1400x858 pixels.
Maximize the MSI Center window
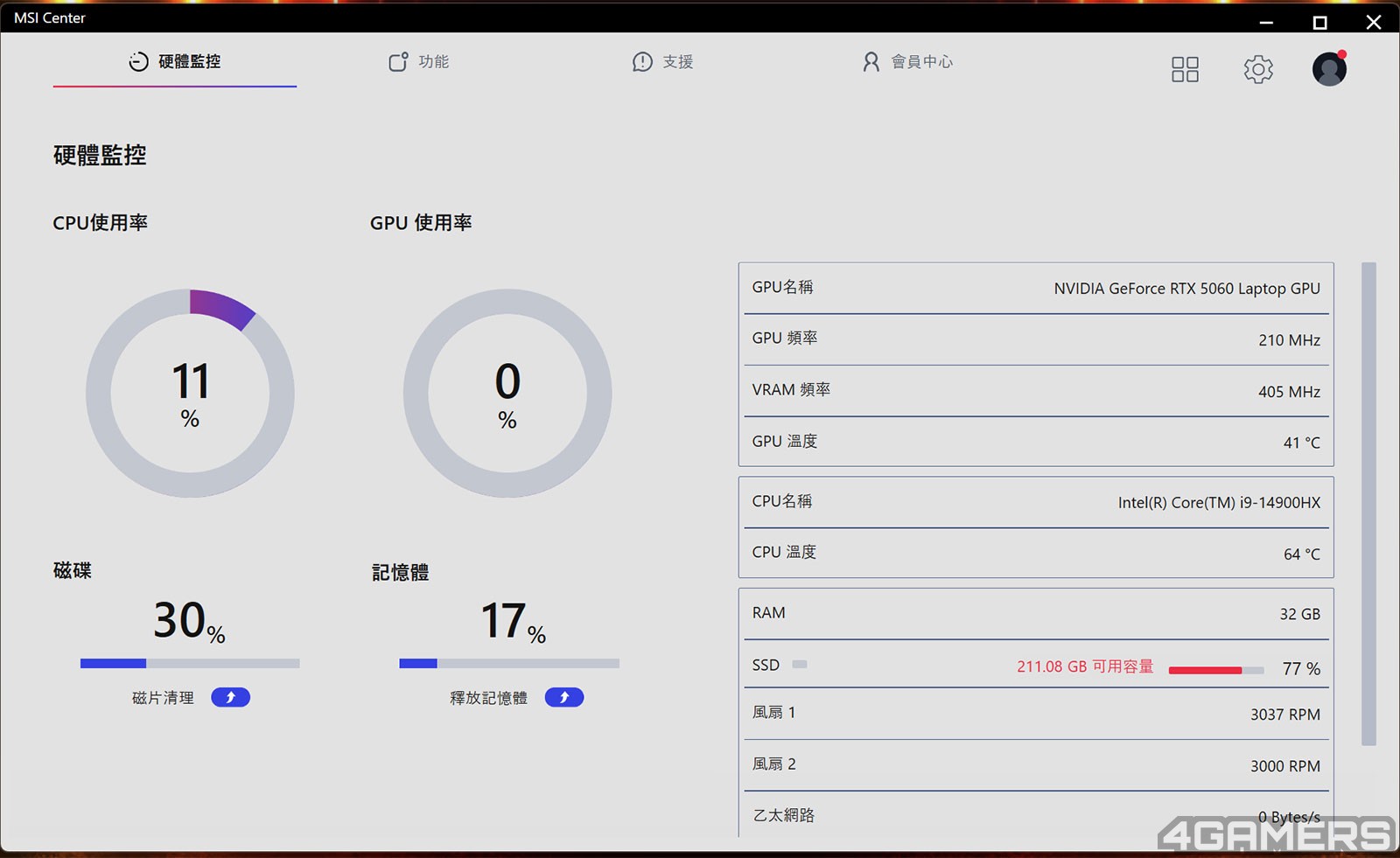[x=1319, y=22]
